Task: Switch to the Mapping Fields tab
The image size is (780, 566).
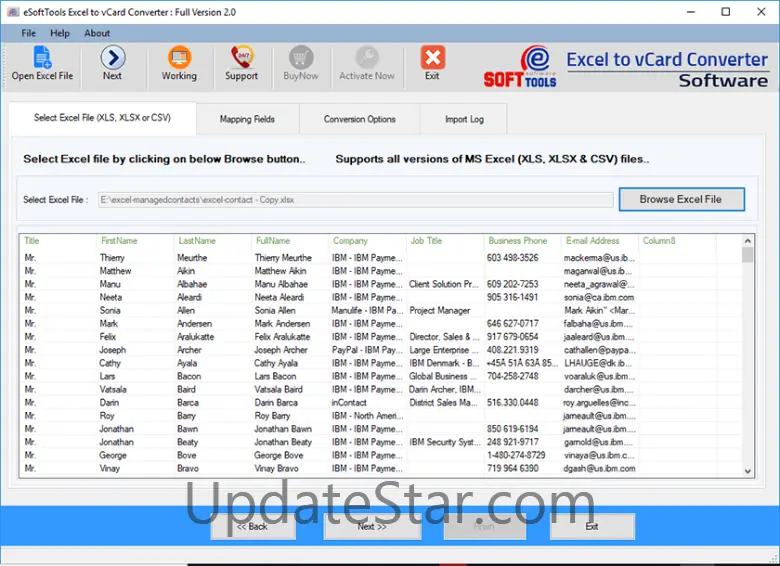Action: click(247, 119)
